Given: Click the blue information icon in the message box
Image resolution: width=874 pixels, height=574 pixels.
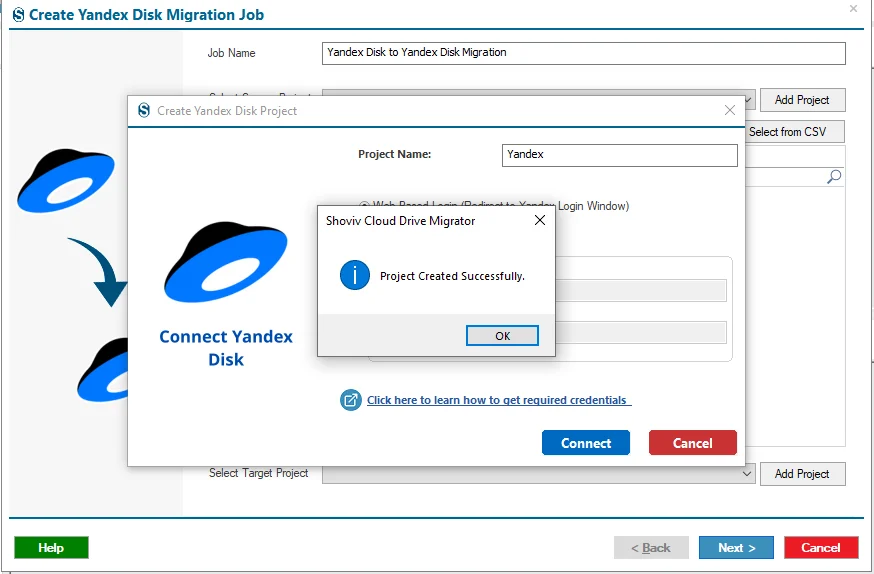Looking at the screenshot, I should [355, 275].
